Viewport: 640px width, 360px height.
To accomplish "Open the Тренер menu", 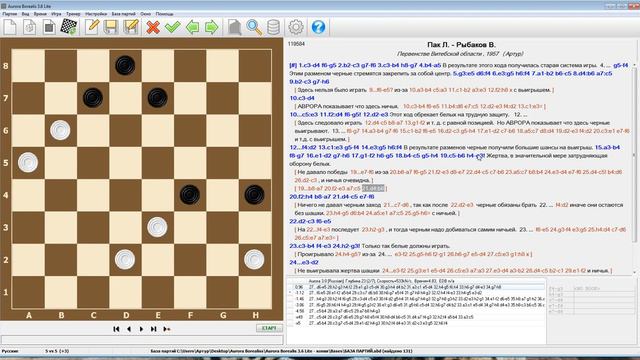I will pyautogui.click(x=73, y=14).
